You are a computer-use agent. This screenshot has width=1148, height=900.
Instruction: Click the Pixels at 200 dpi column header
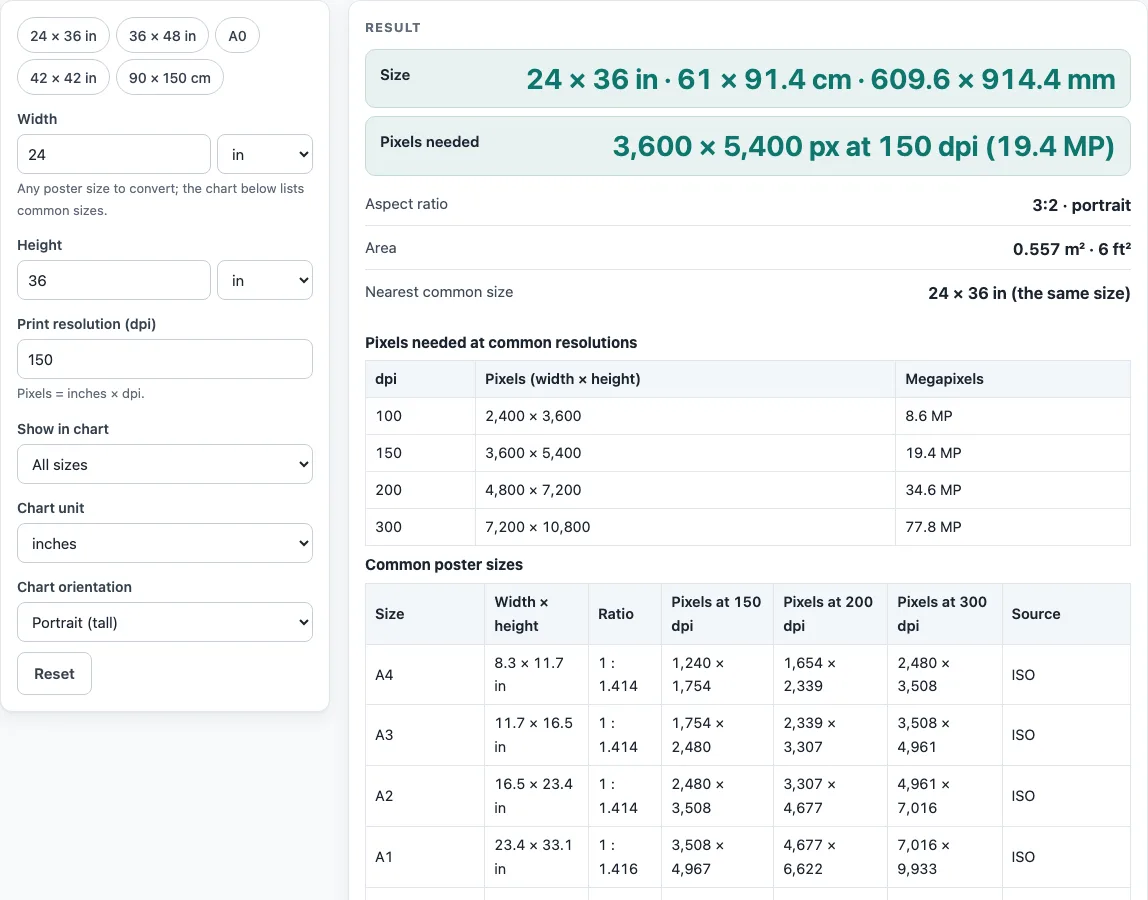pos(828,614)
